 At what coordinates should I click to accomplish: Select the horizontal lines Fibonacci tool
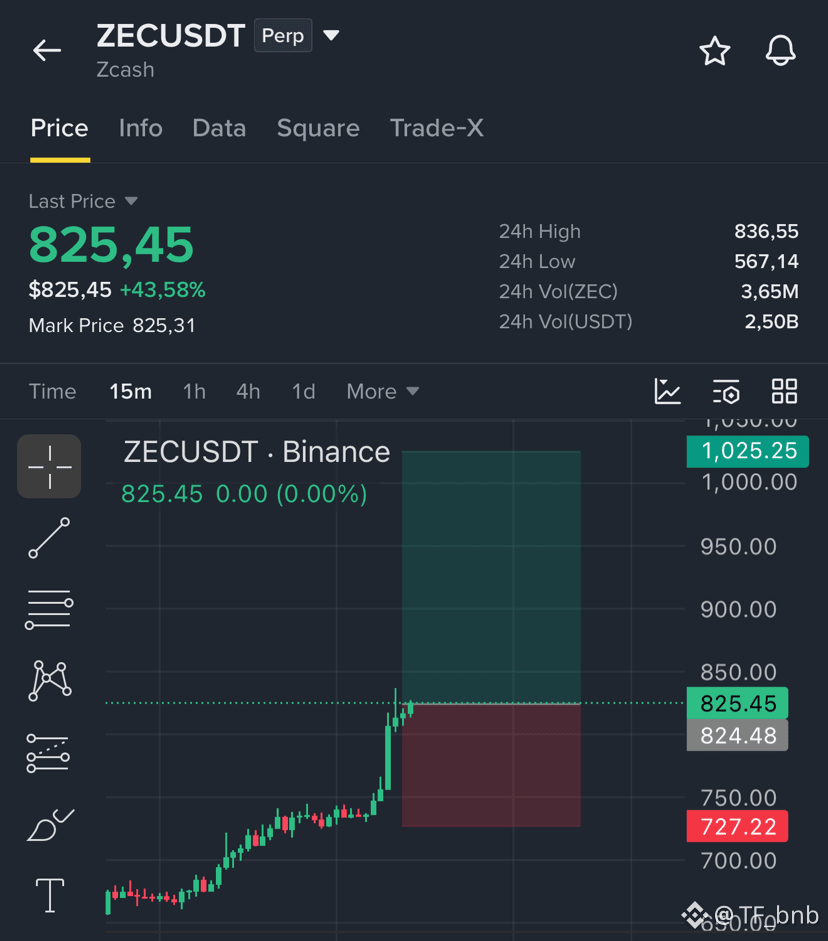(x=49, y=609)
